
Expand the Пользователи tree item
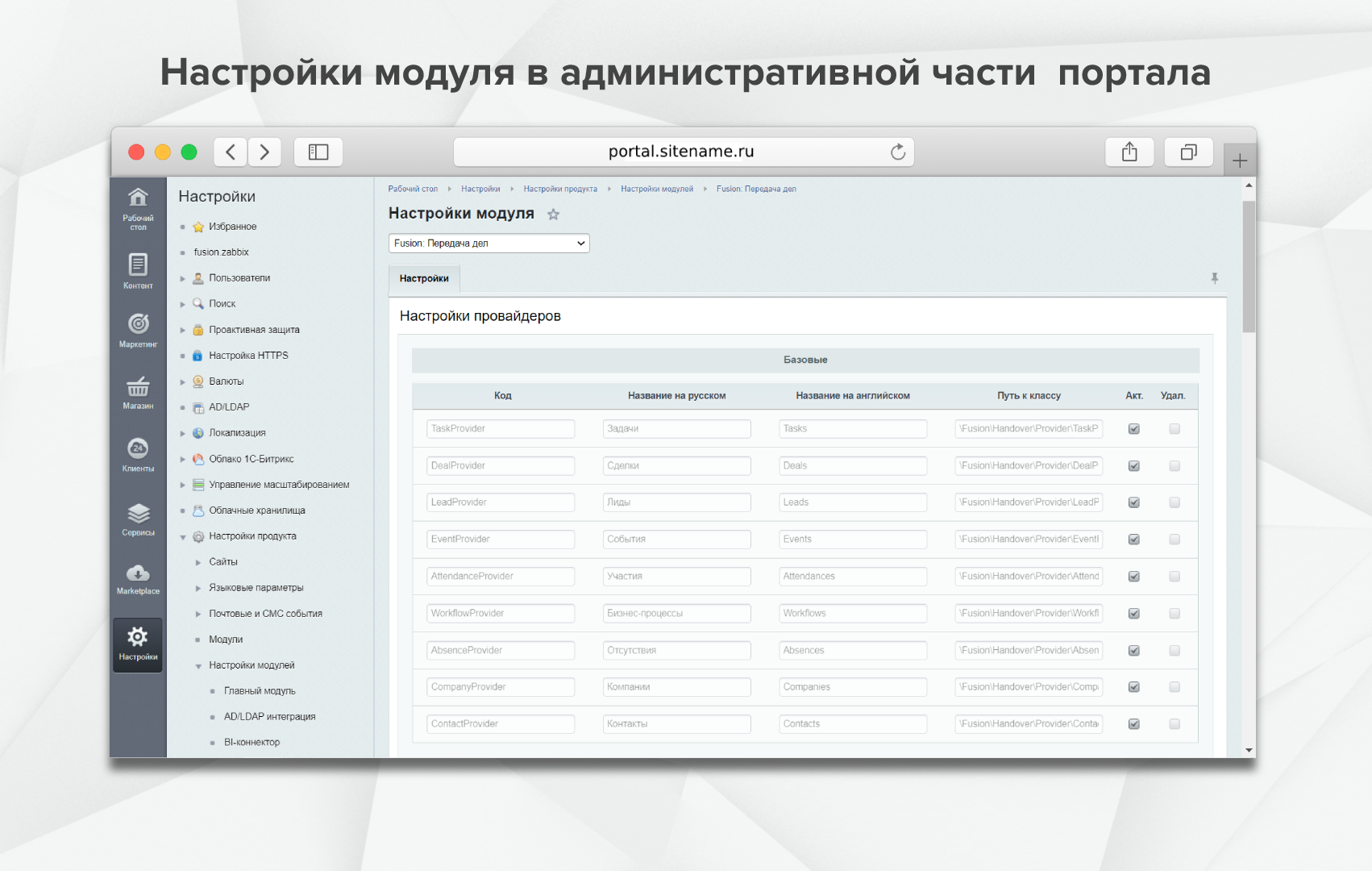pos(183,278)
